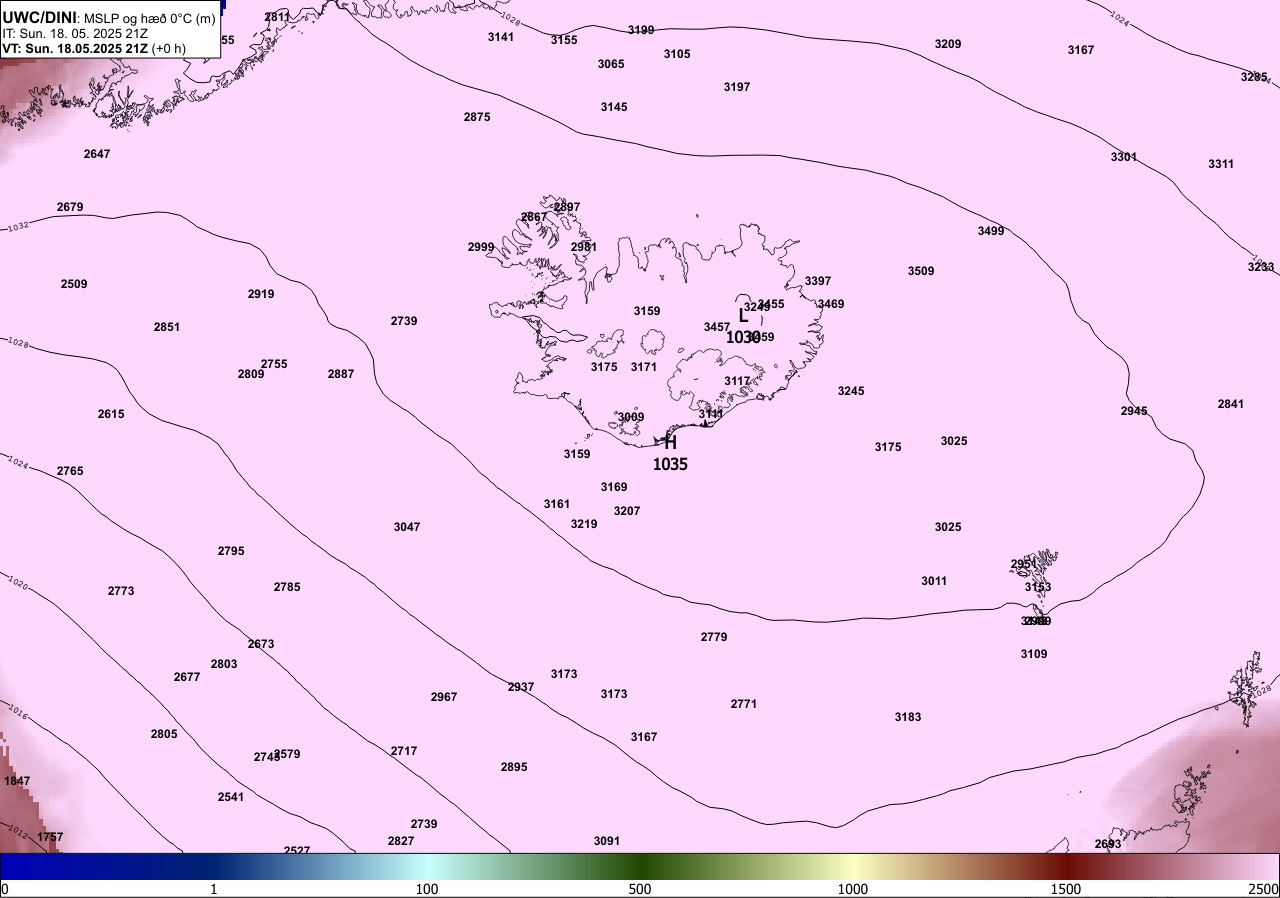
Task: Click the height value 3469
Action: (831, 304)
